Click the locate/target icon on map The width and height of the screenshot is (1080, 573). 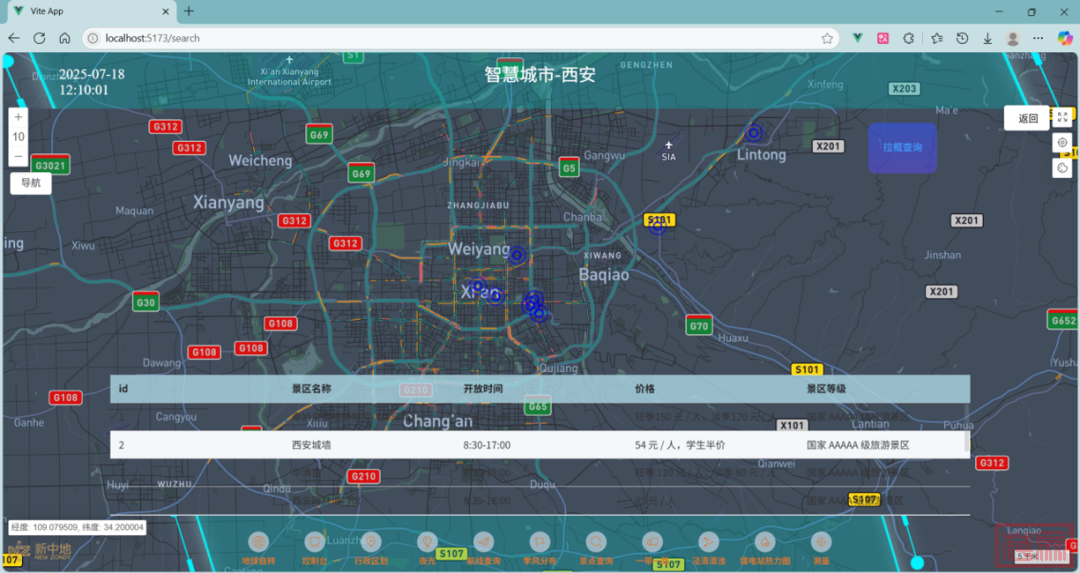tap(1062, 143)
